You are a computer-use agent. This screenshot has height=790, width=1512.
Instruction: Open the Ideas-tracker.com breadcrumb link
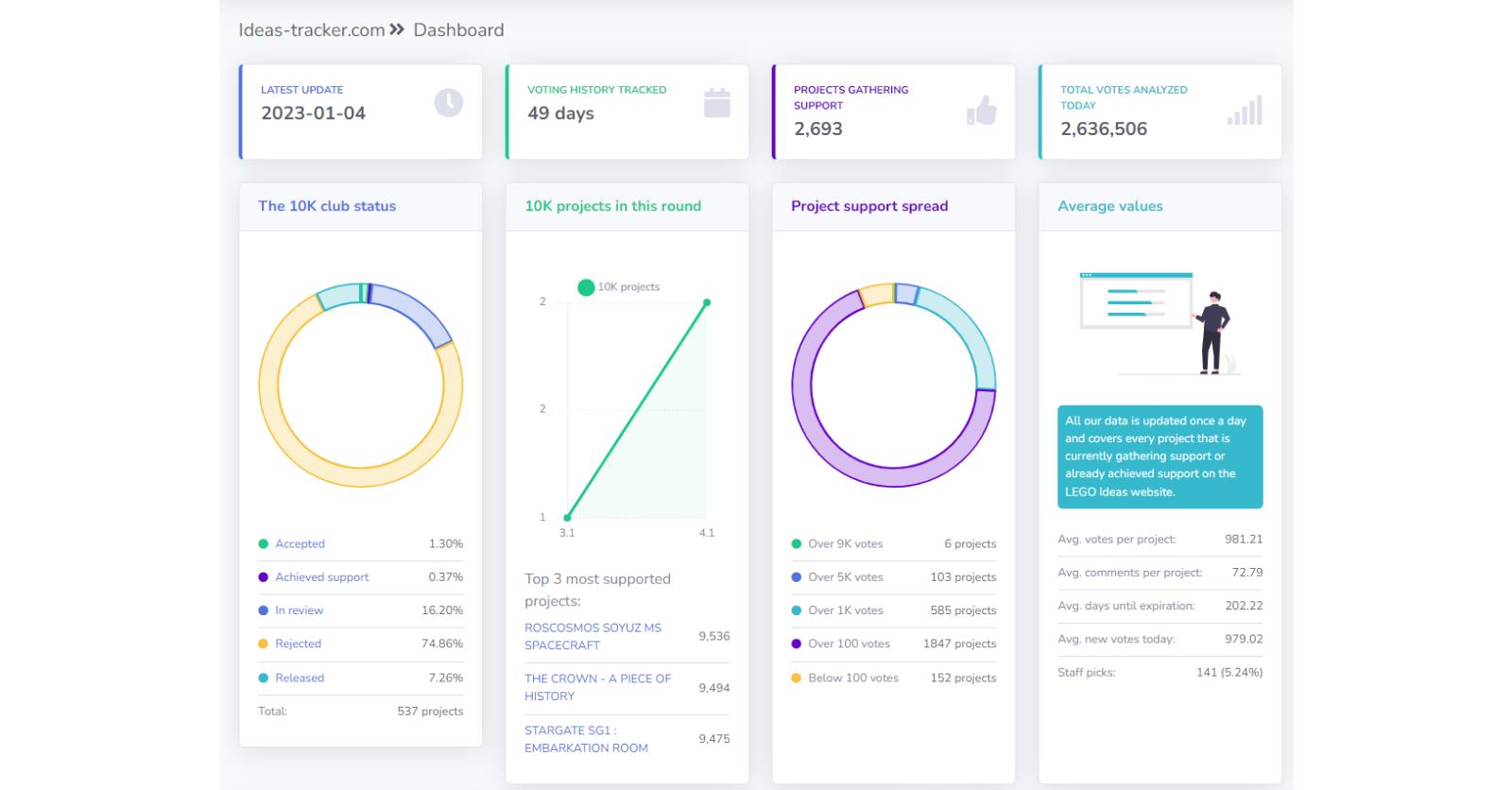pyautogui.click(x=311, y=29)
